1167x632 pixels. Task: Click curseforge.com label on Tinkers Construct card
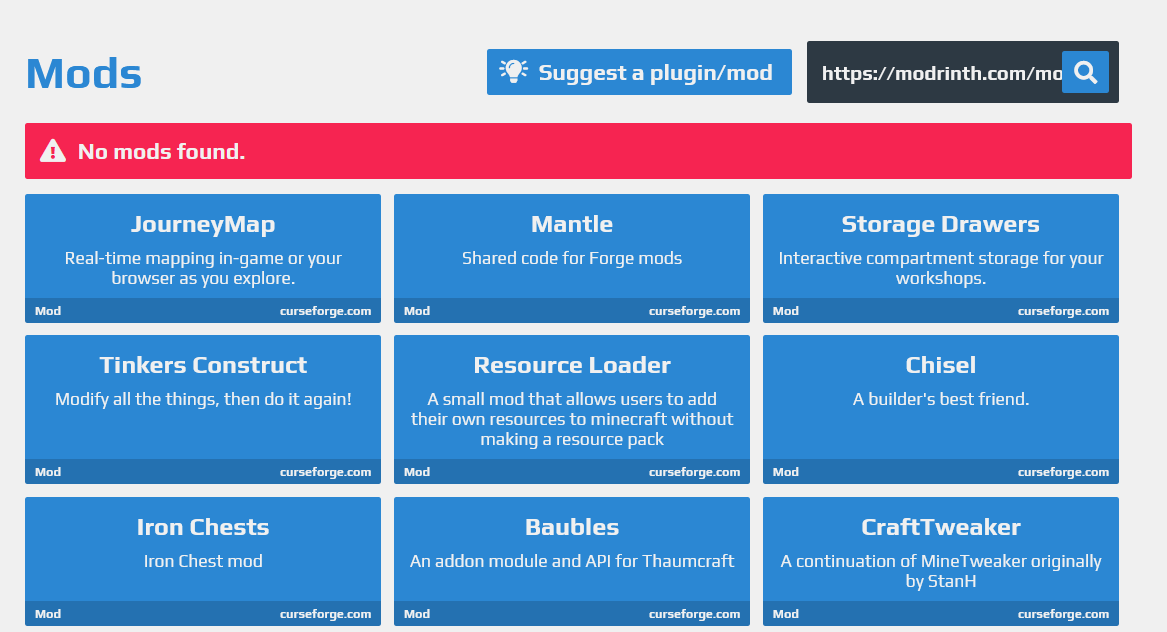tap(325, 472)
